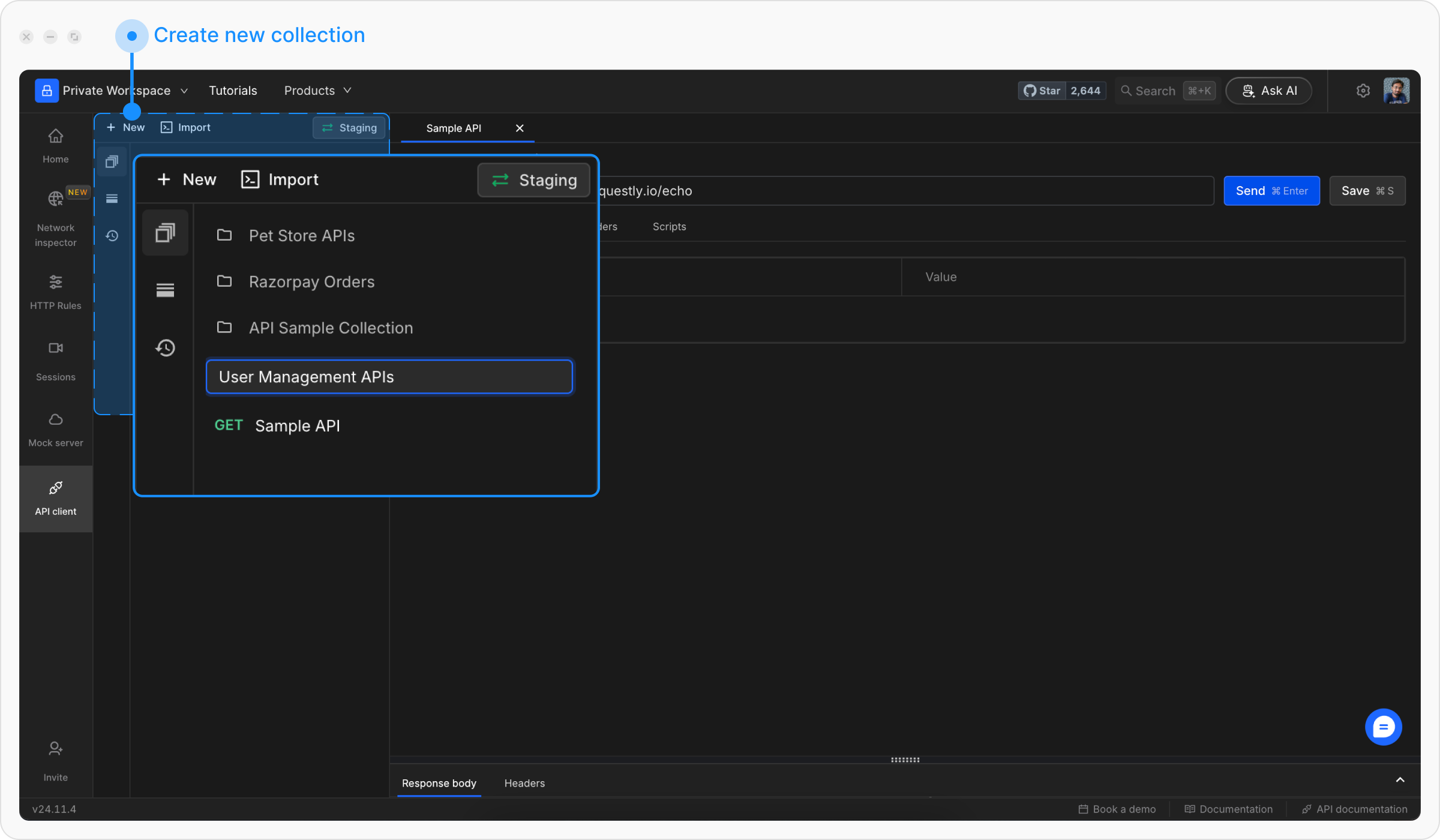Toggle the Staging environment switcher in the zoomed panel
The height and width of the screenshot is (840, 1440).
[533, 180]
